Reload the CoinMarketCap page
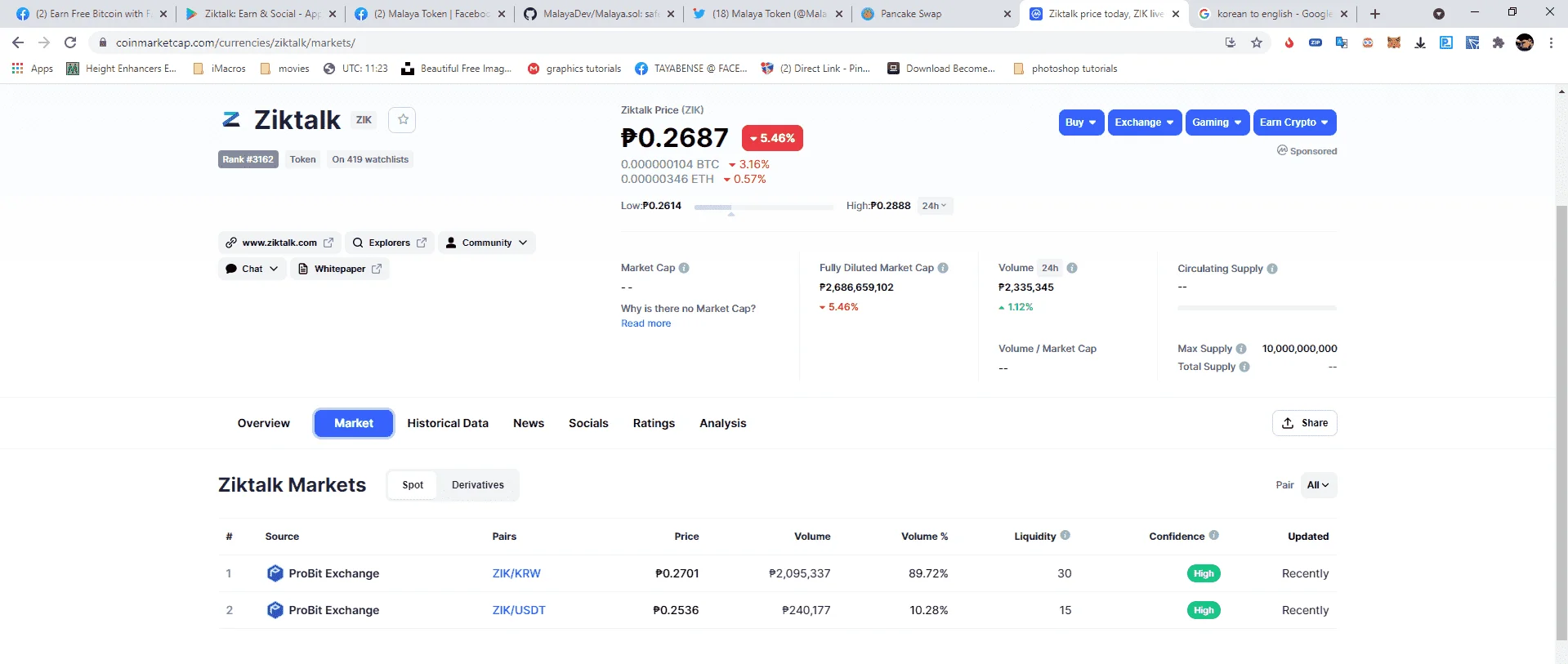1568x664 pixels. point(70,42)
